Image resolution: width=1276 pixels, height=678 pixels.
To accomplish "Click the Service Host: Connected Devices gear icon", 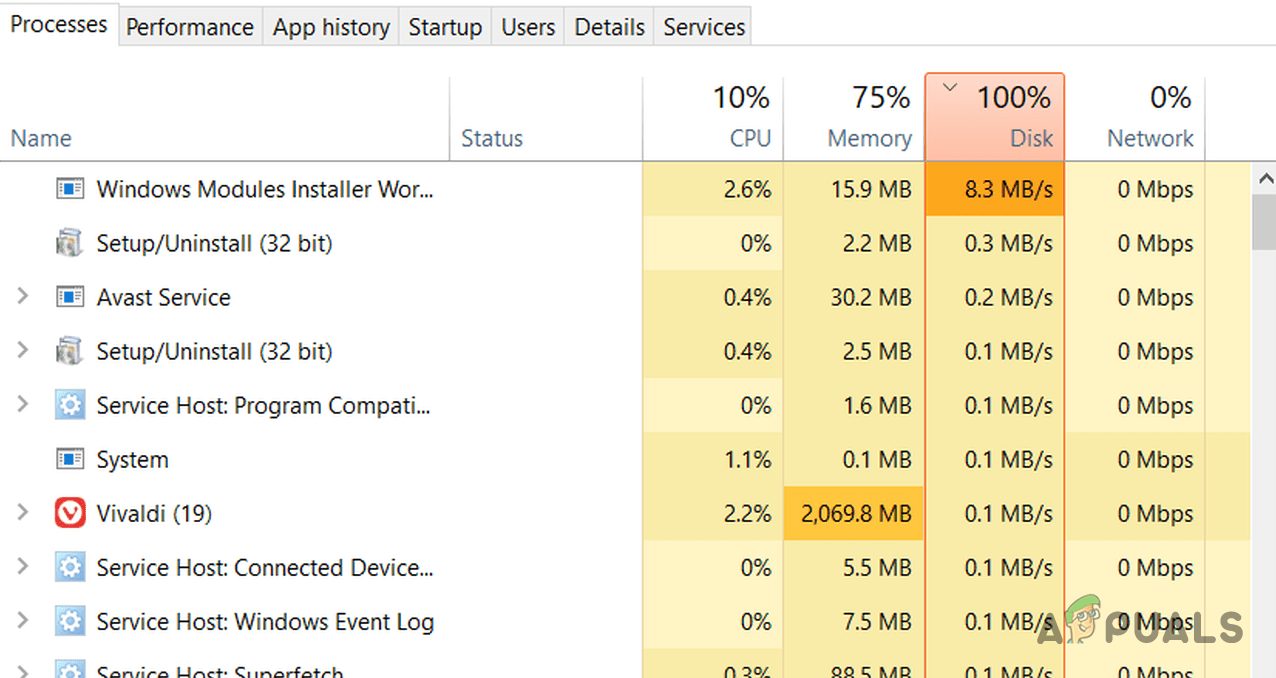I will point(69,567).
